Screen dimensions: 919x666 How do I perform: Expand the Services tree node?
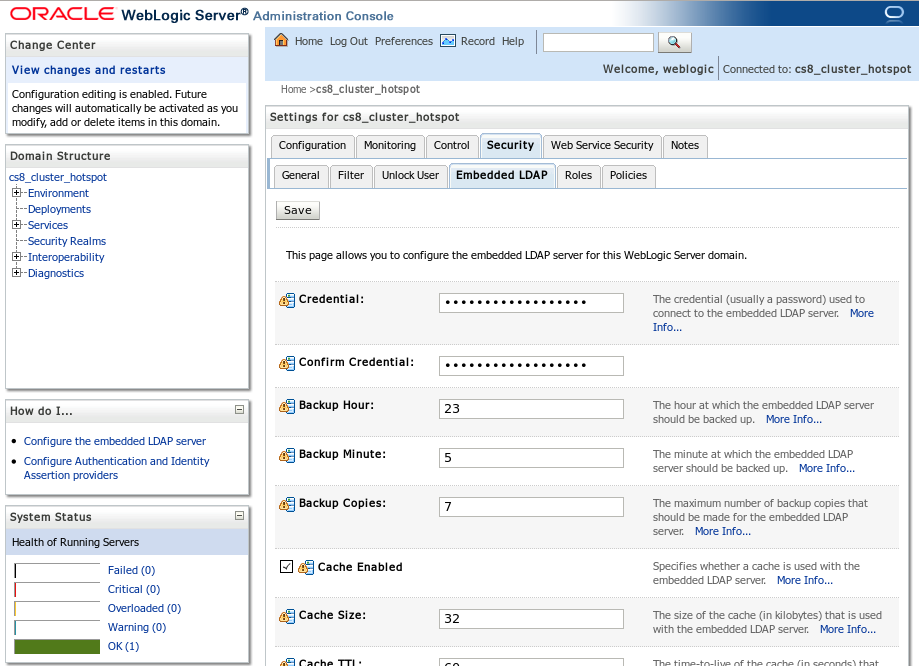pyautogui.click(x=16, y=225)
